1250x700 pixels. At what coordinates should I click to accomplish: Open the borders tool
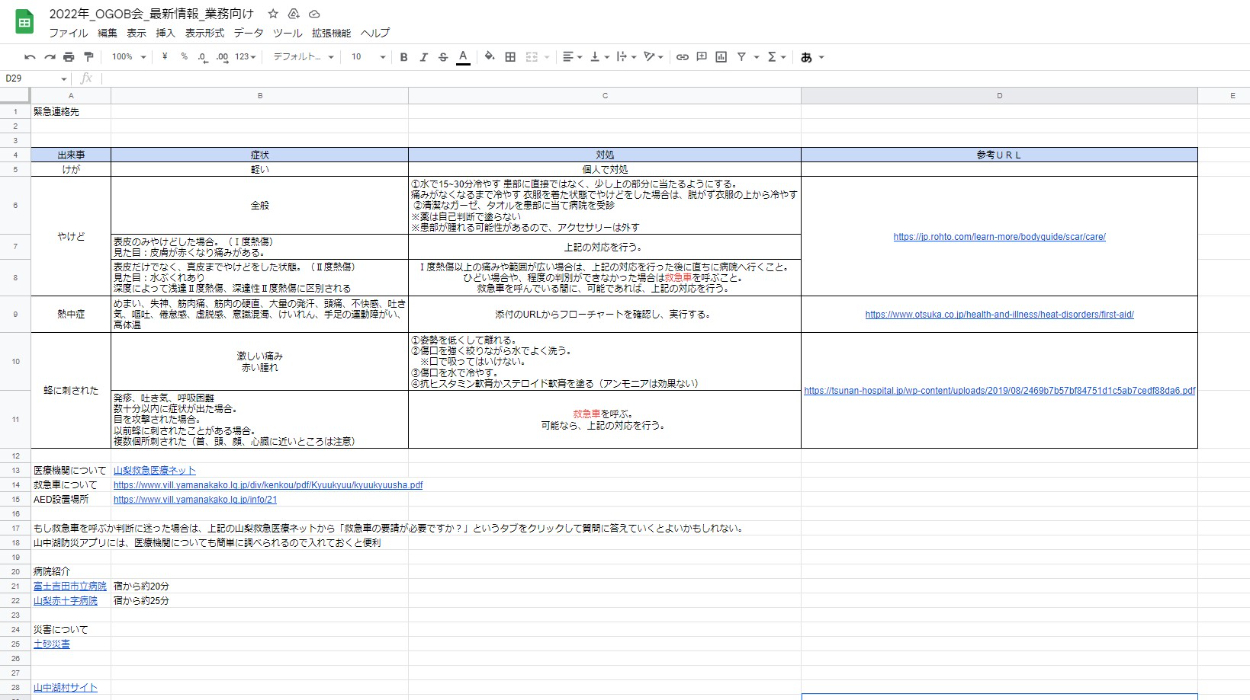510,57
